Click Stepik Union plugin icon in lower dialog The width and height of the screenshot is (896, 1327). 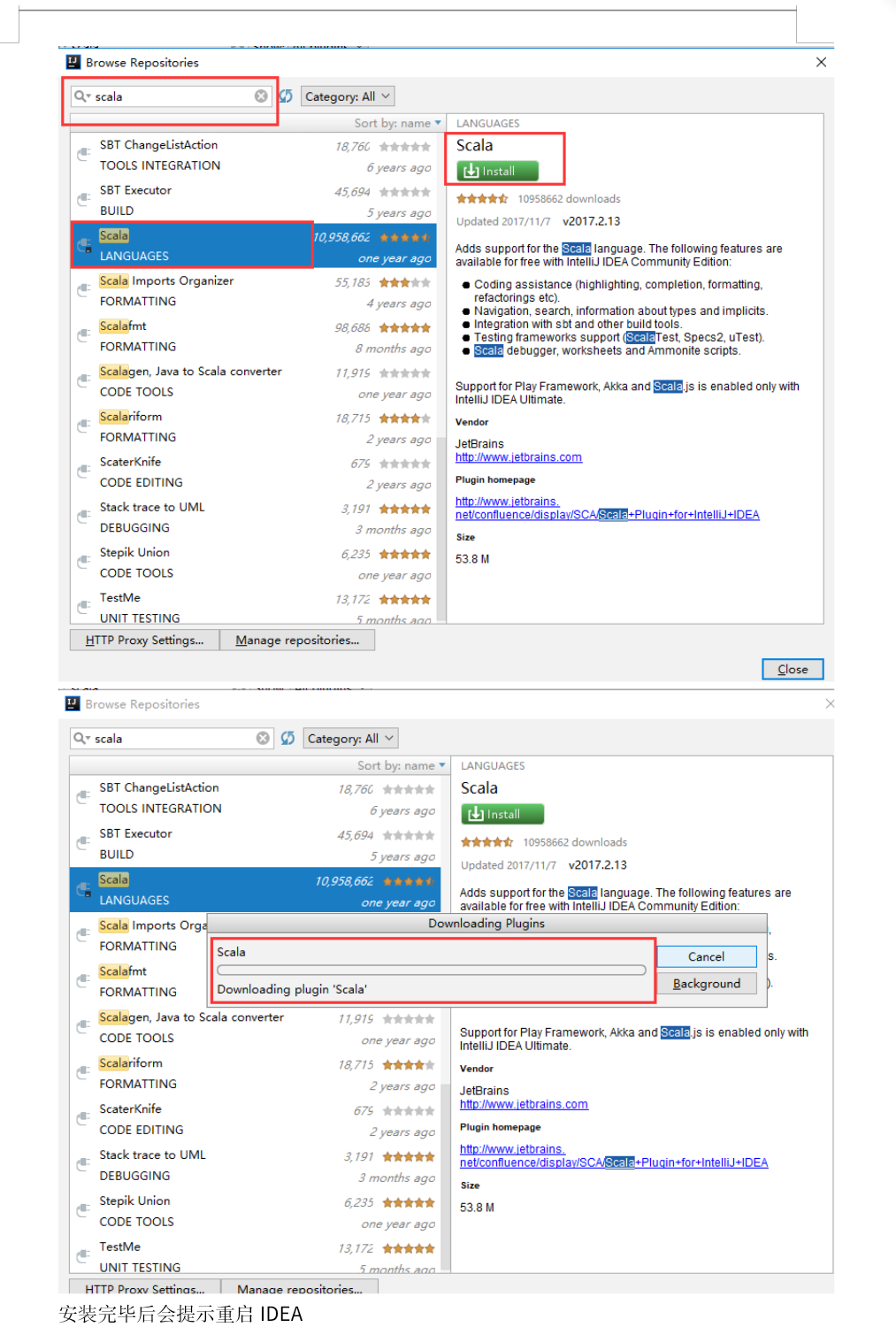[84, 1210]
